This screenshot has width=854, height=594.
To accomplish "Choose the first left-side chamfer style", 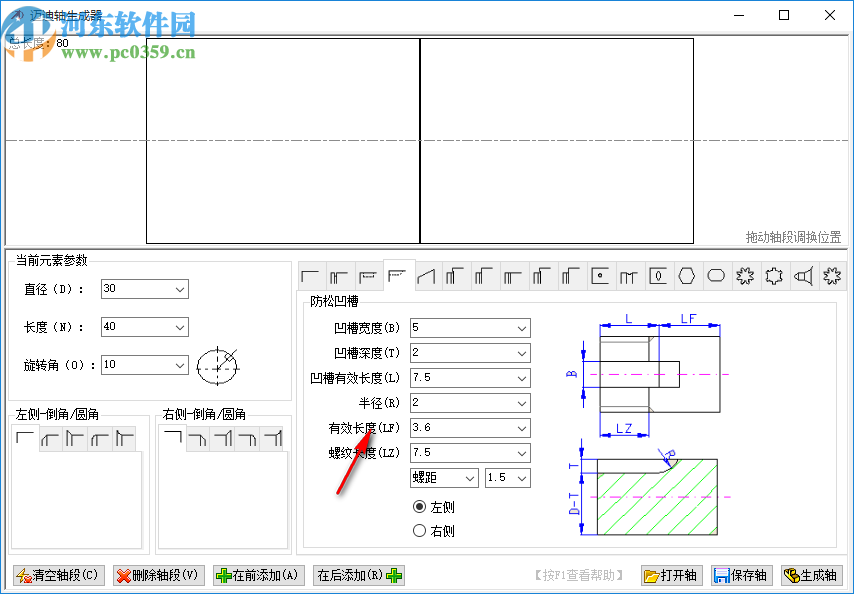I will (27, 437).
